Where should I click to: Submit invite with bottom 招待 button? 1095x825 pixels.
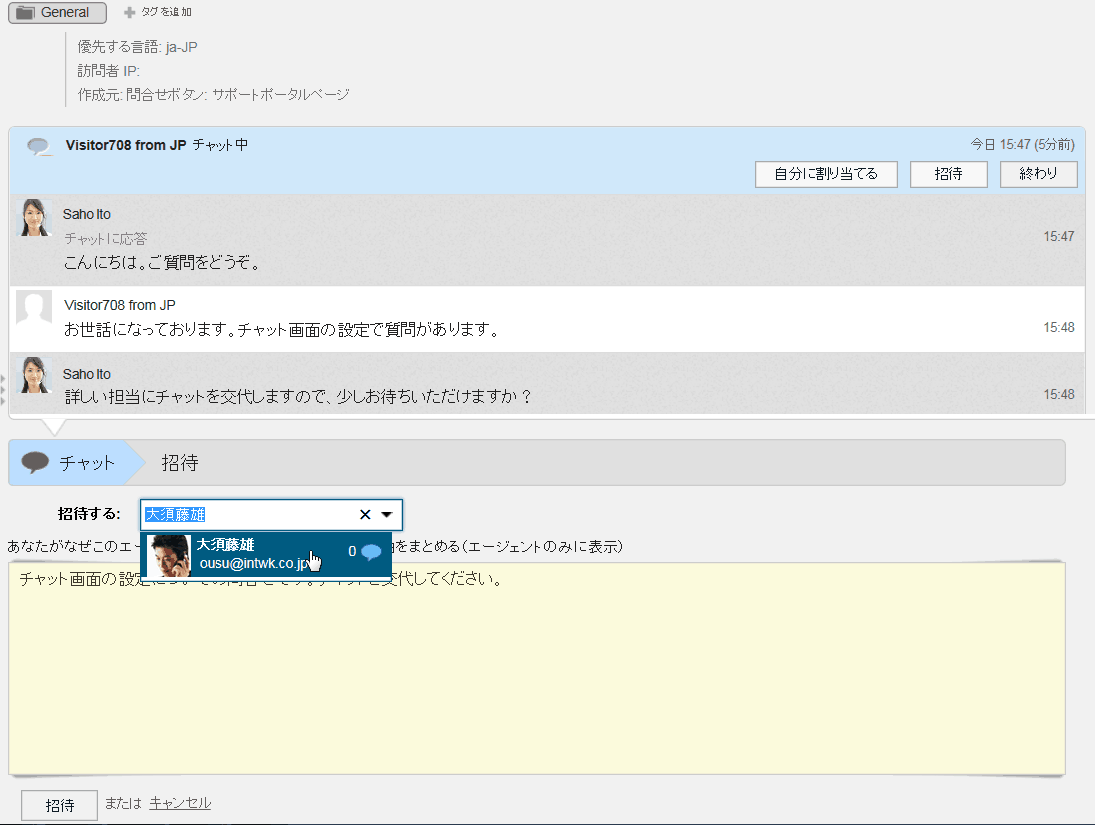(59, 805)
